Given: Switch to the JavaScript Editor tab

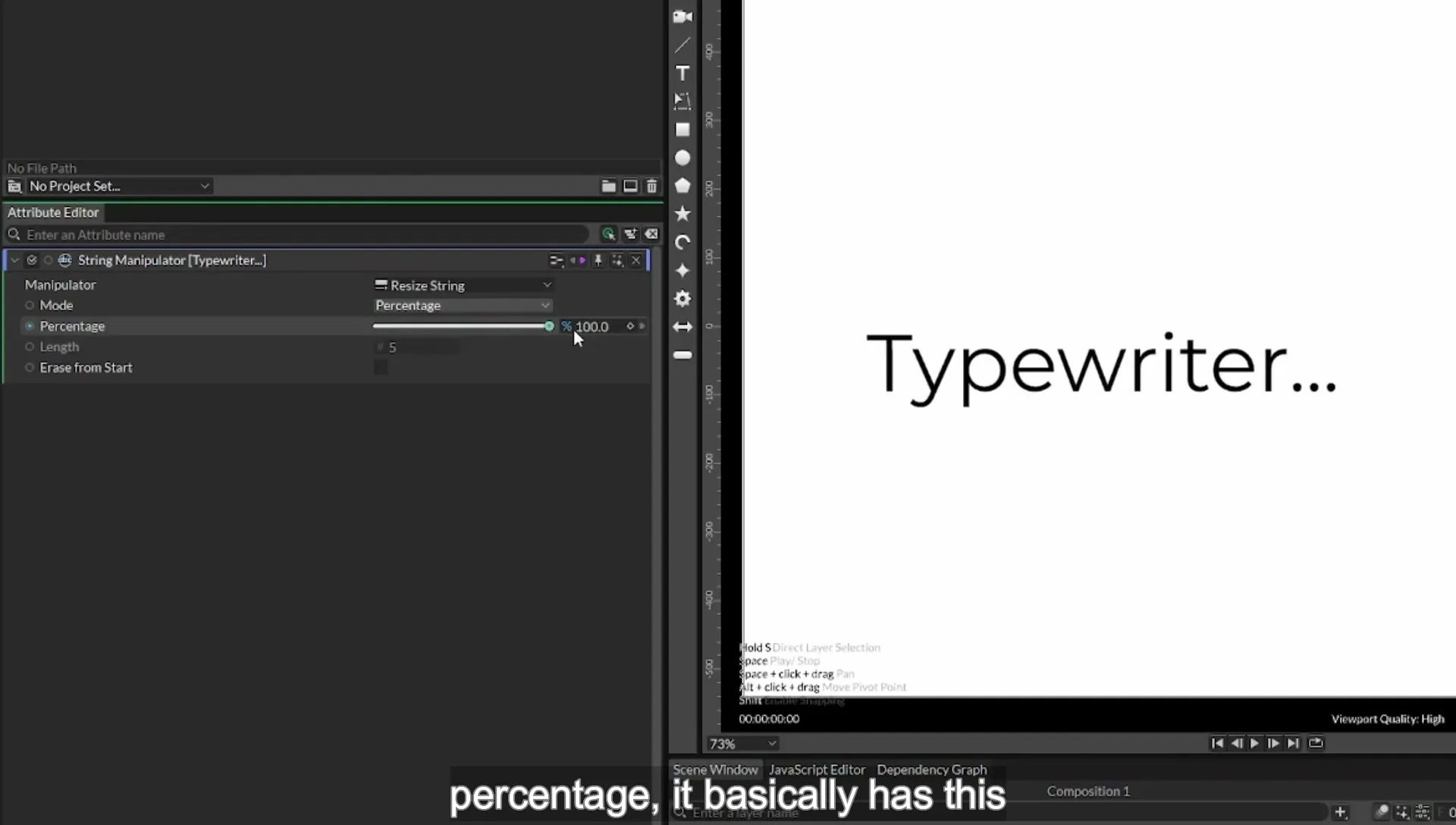Looking at the screenshot, I should coord(817,770).
